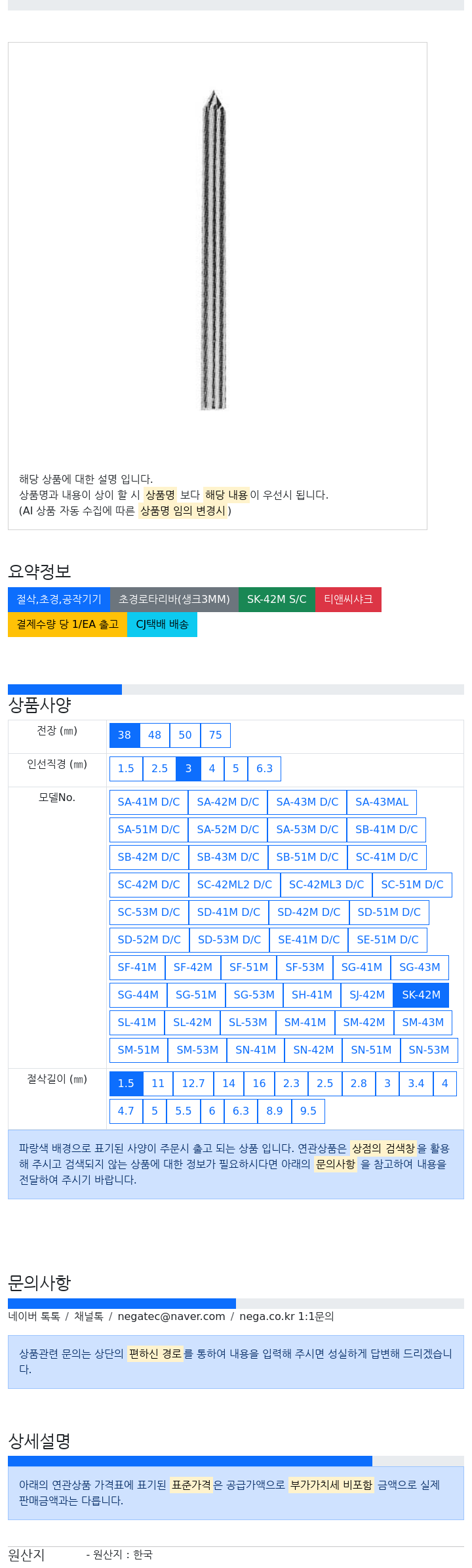This screenshot has width=472, height=1568.
Task: Select cutting length 9.5
Action: [x=308, y=1111]
